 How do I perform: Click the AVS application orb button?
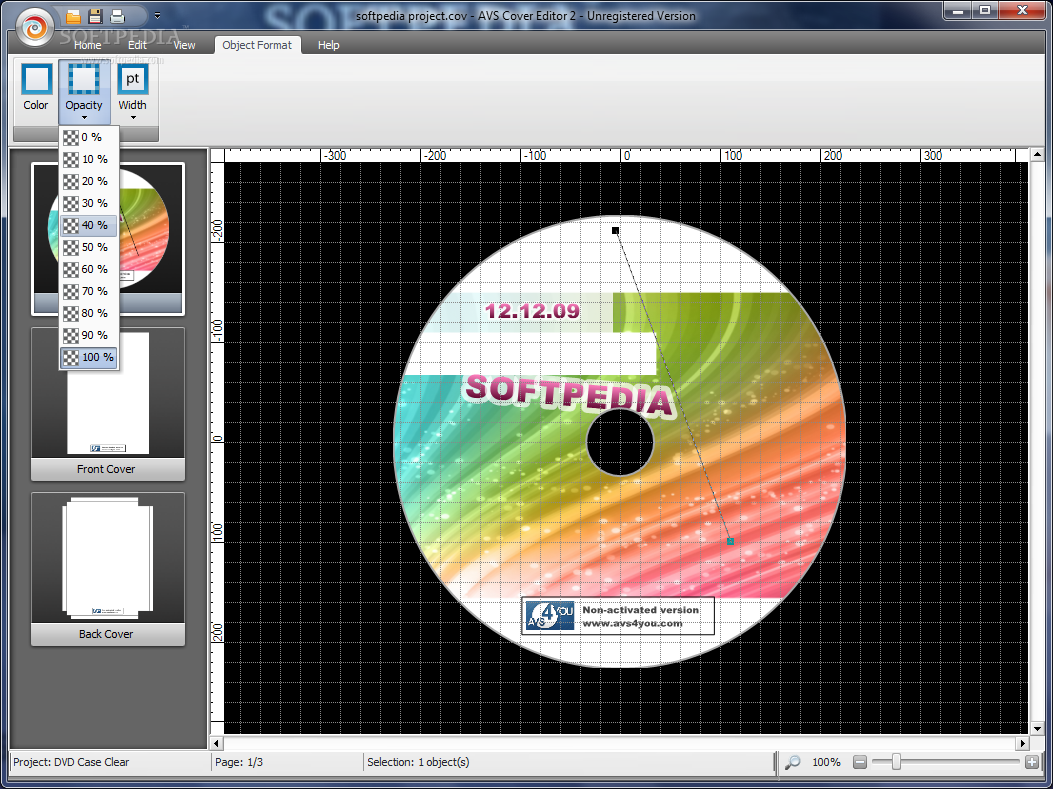[x=35, y=28]
